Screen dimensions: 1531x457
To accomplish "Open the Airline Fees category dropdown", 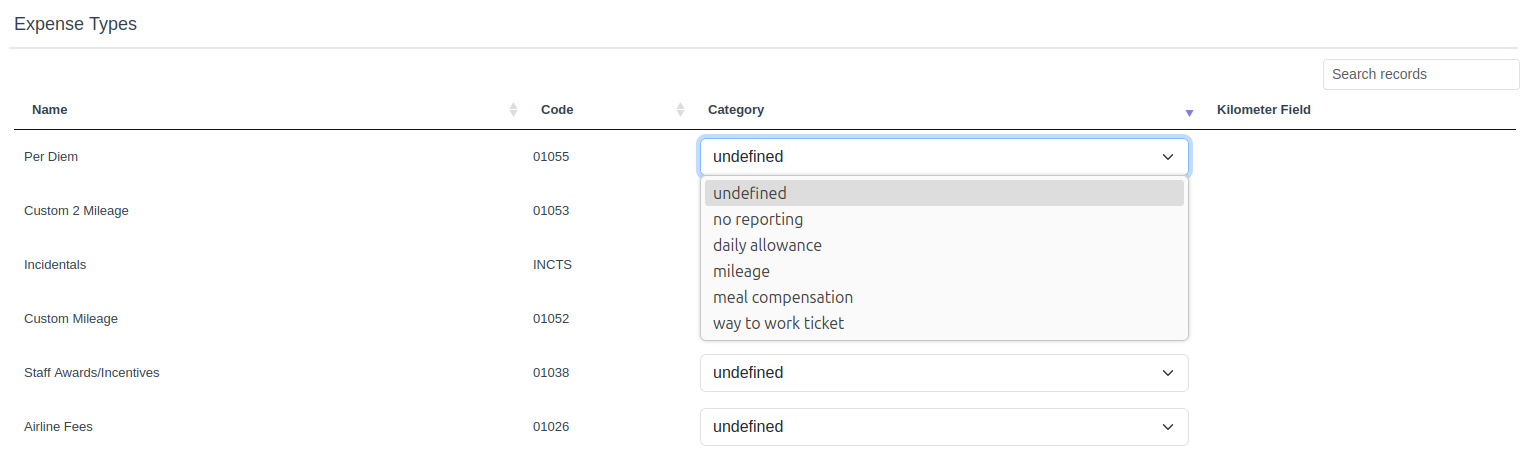I will [x=943, y=427].
